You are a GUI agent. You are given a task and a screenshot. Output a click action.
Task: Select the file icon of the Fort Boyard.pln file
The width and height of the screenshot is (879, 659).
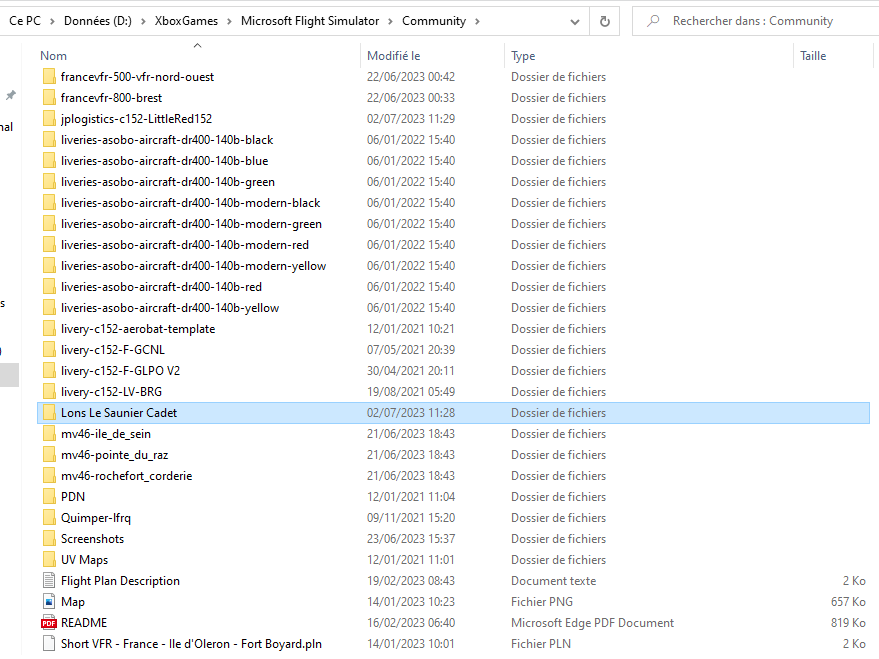[x=49, y=644]
